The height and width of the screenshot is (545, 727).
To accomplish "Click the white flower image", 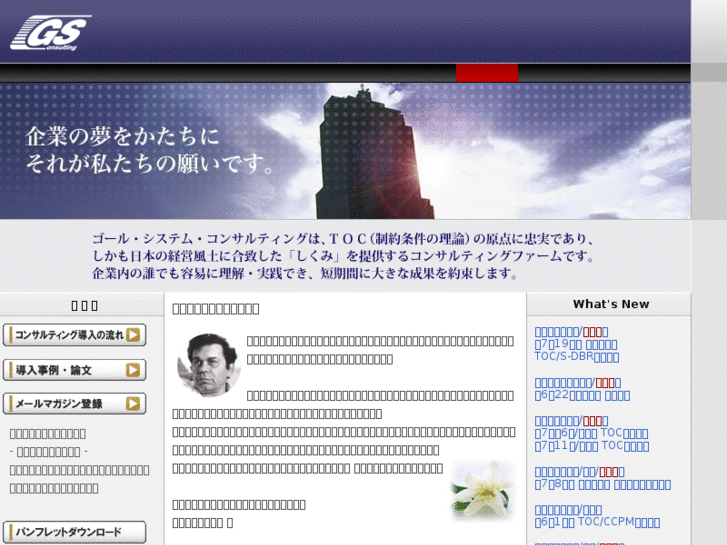I will 483,490.
